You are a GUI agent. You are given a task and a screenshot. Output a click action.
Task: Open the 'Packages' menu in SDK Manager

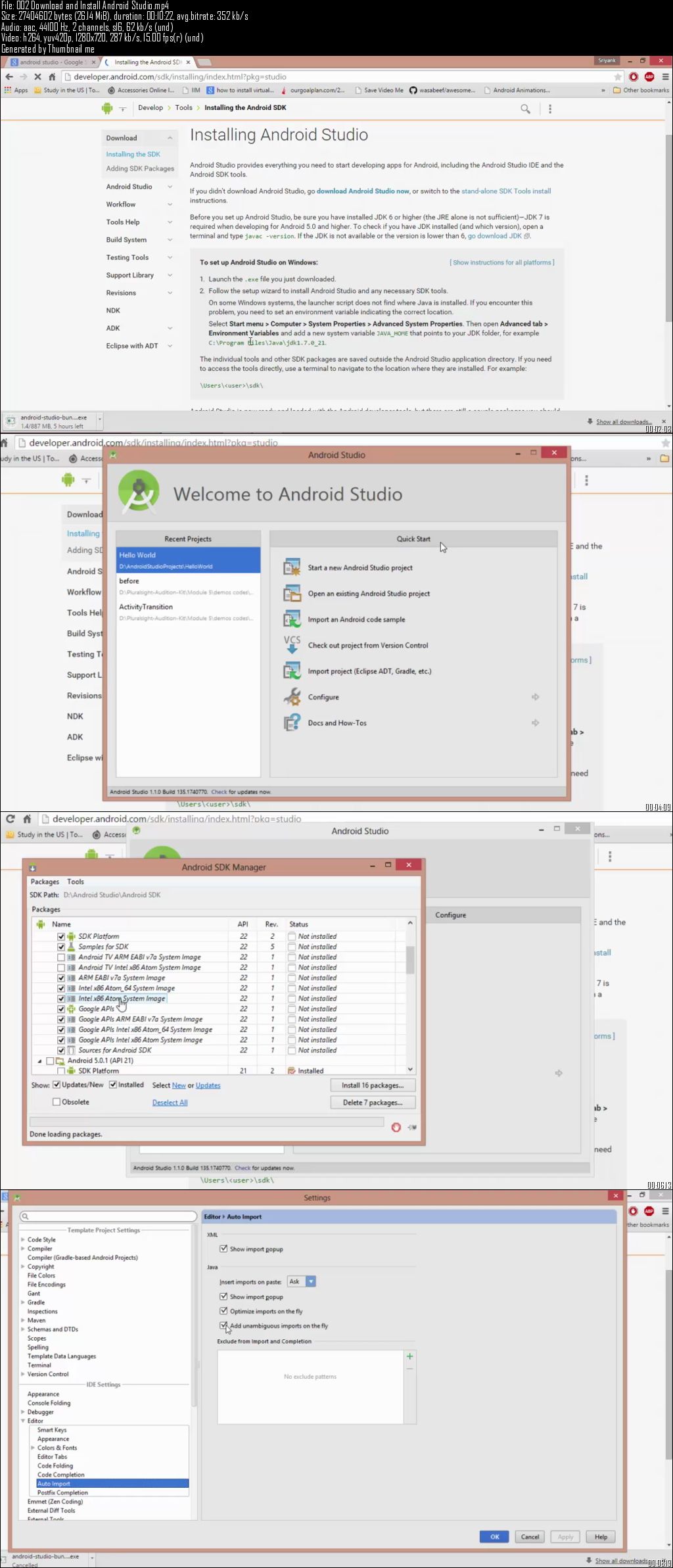45,882
